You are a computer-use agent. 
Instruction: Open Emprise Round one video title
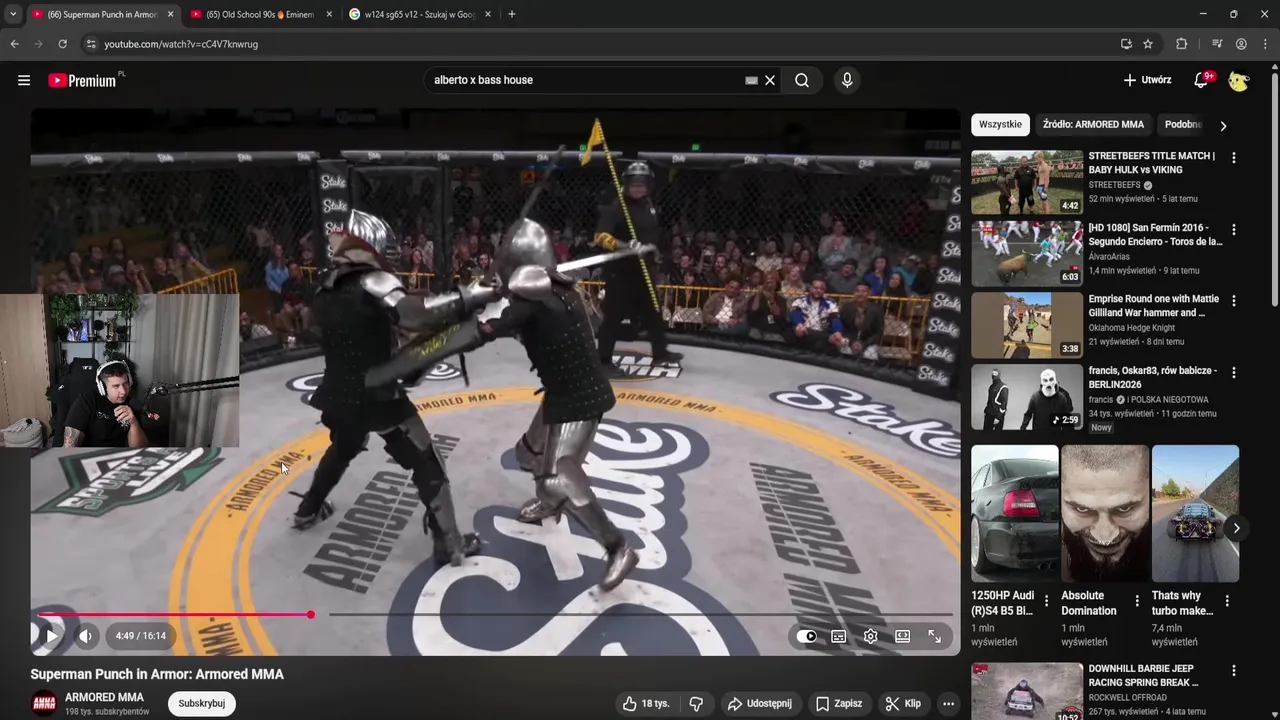point(1153,306)
